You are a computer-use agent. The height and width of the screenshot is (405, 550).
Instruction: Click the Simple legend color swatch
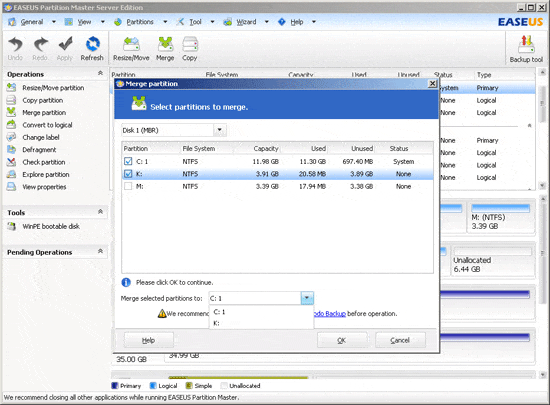click(x=189, y=386)
